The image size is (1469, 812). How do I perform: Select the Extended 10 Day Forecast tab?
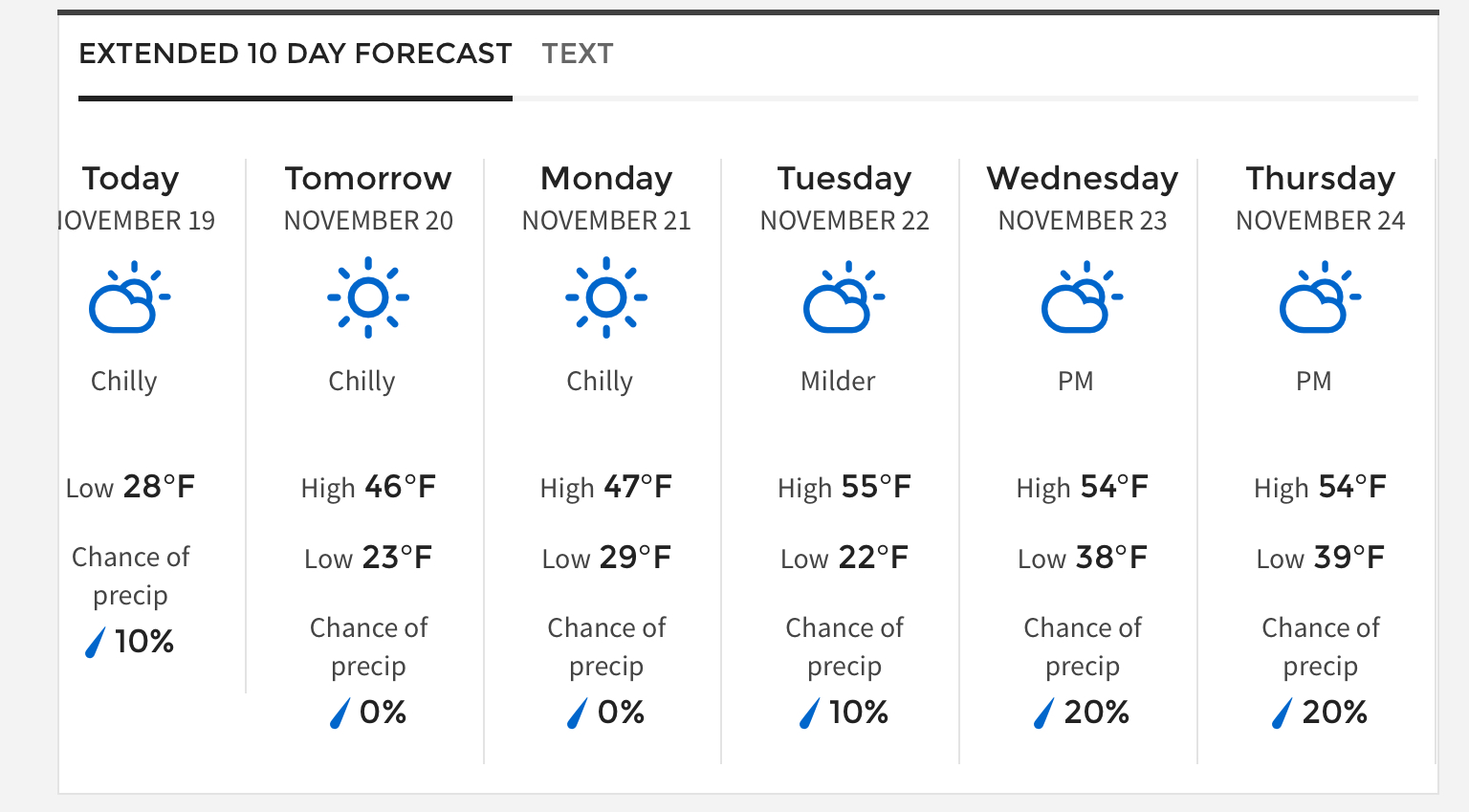click(295, 54)
